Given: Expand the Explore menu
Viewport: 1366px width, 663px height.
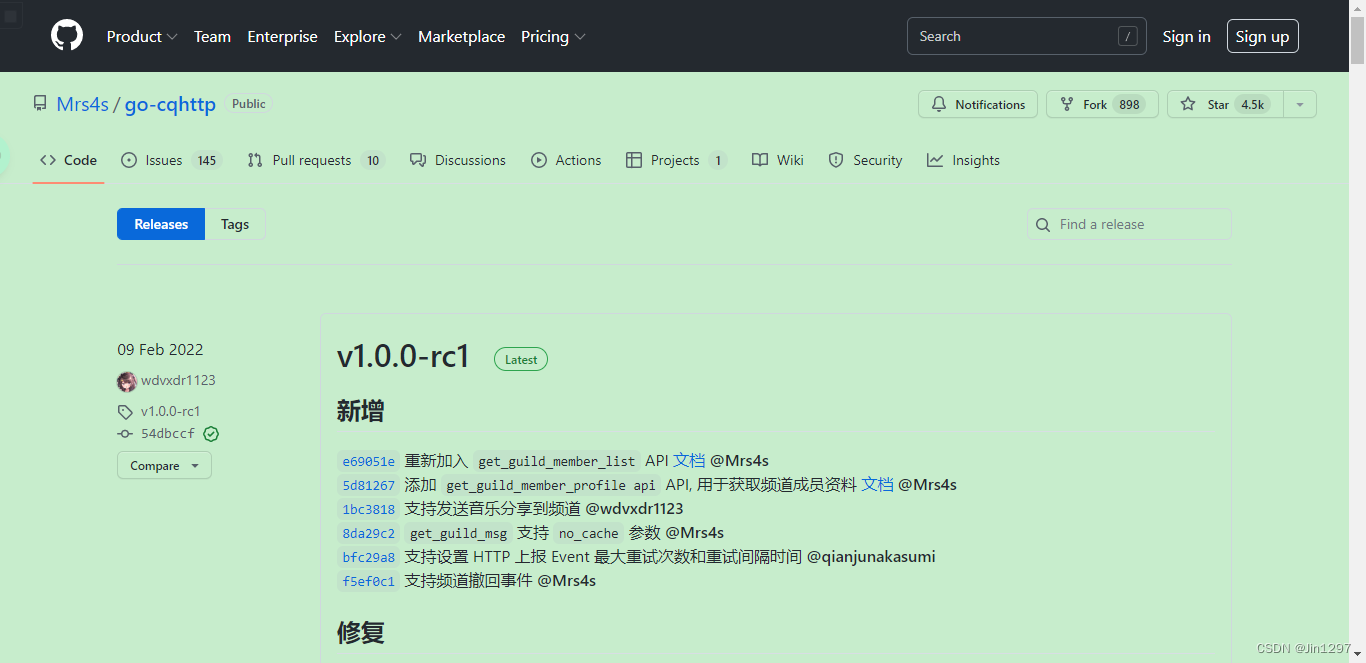Looking at the screenshot, I should click(368, 36).
